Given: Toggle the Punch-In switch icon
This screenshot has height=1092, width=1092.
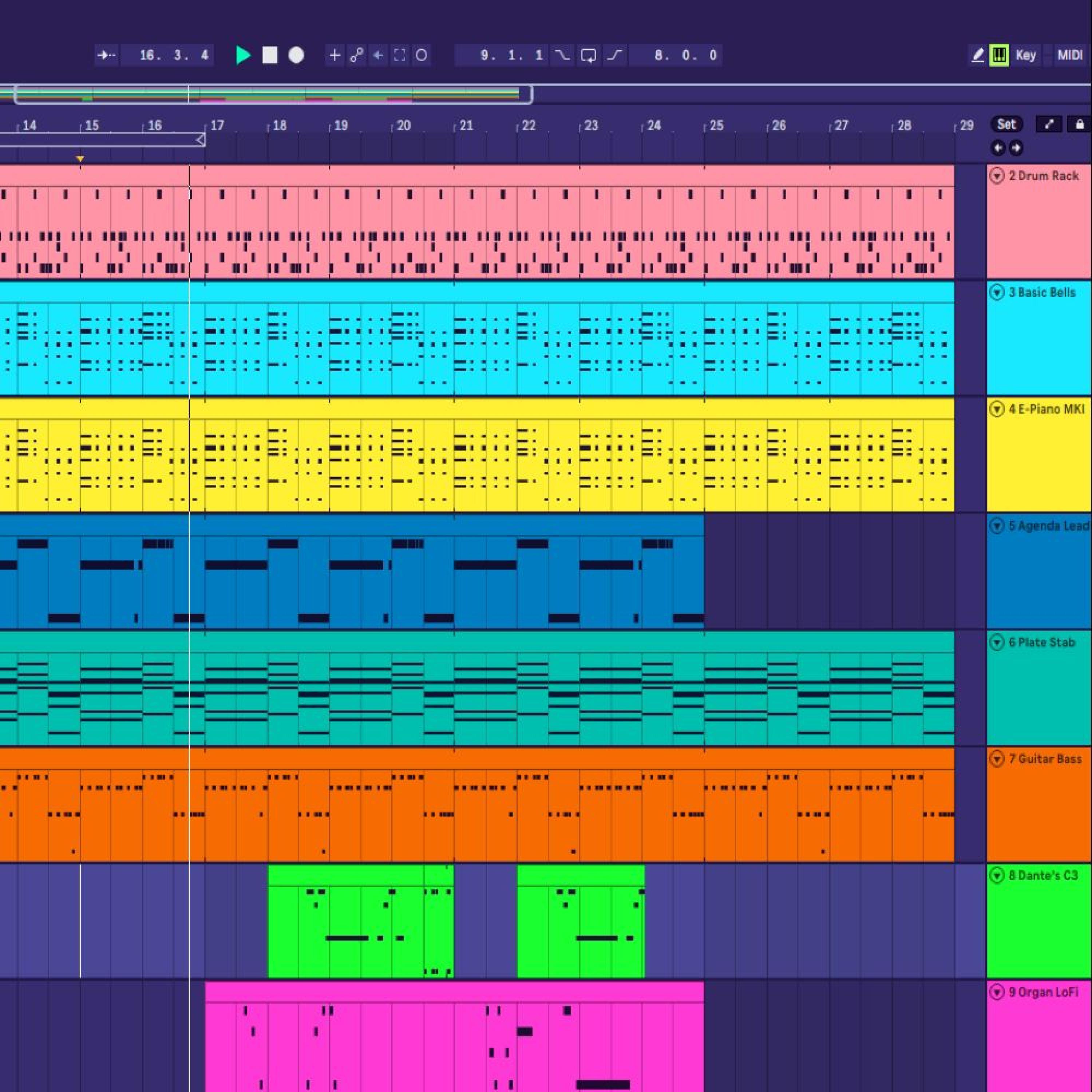Looking at the screenshot, I should 562,55.
